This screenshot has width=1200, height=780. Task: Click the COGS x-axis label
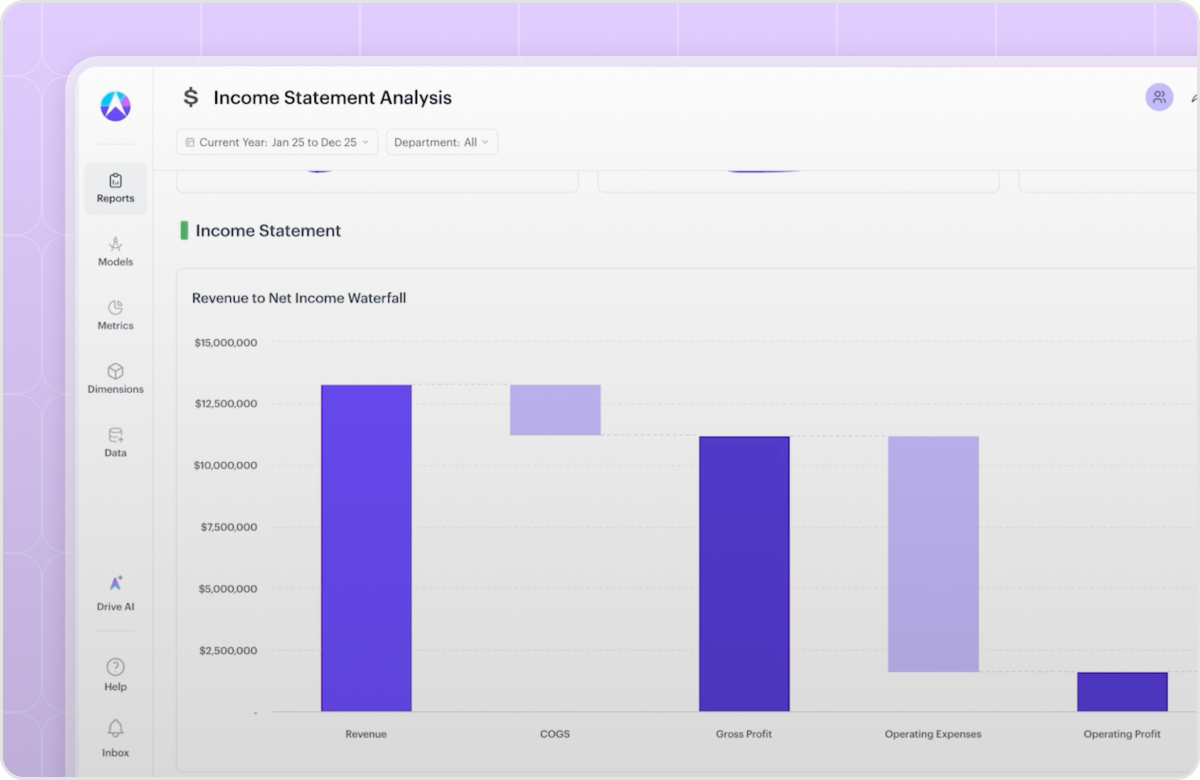coord(555,734)
